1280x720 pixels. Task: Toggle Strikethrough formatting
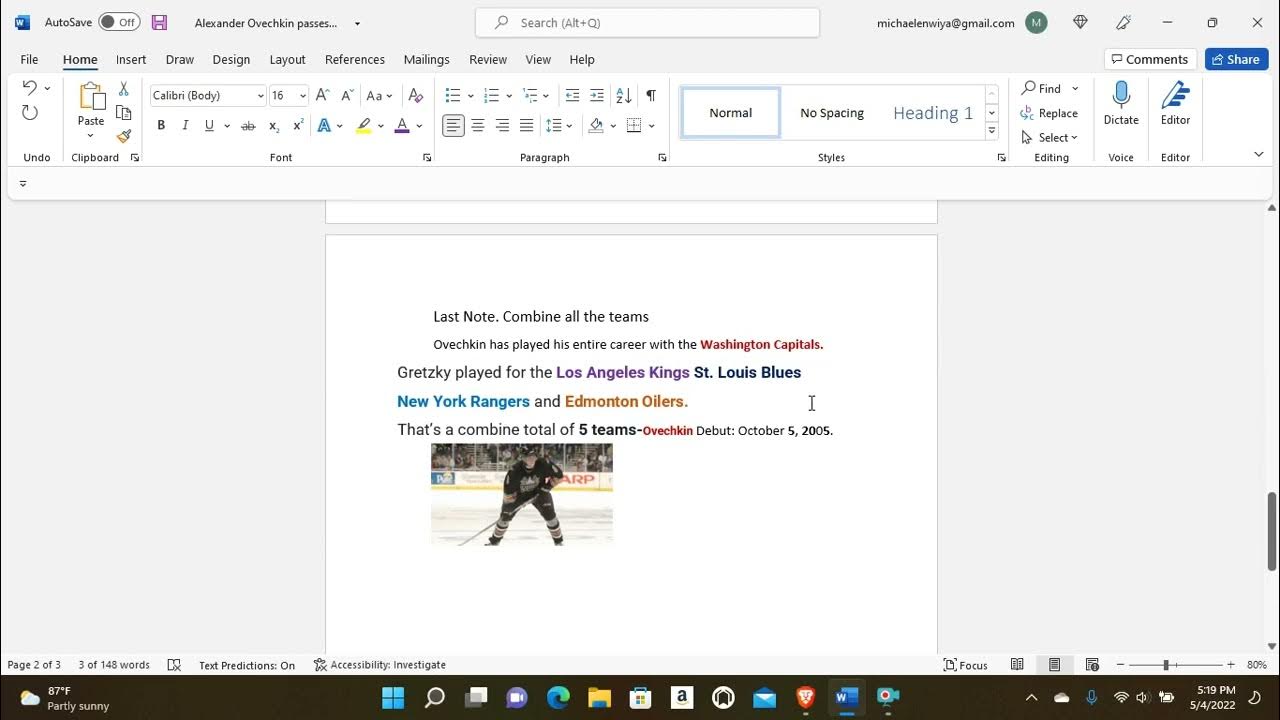click(248, 125)
